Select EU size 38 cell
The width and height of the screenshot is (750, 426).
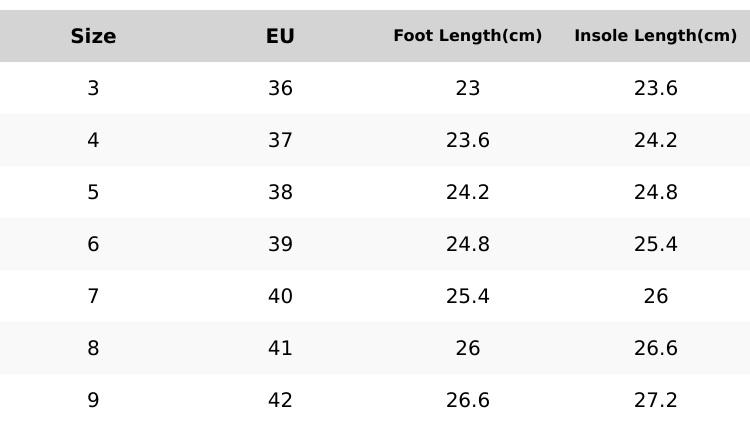coord(280,193)
